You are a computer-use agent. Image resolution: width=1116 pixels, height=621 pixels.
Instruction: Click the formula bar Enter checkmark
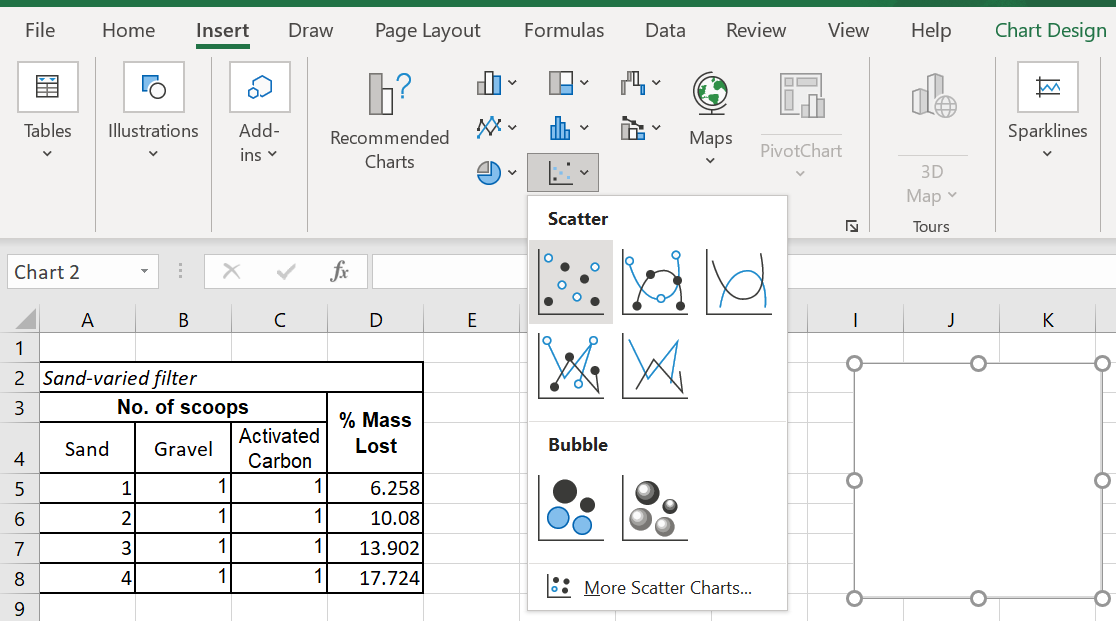286,271
